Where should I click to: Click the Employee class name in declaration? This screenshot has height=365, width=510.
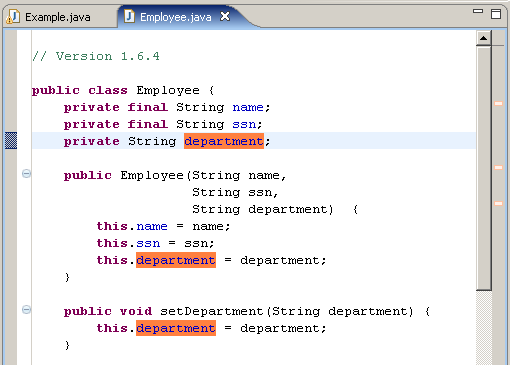pos(168,91)
